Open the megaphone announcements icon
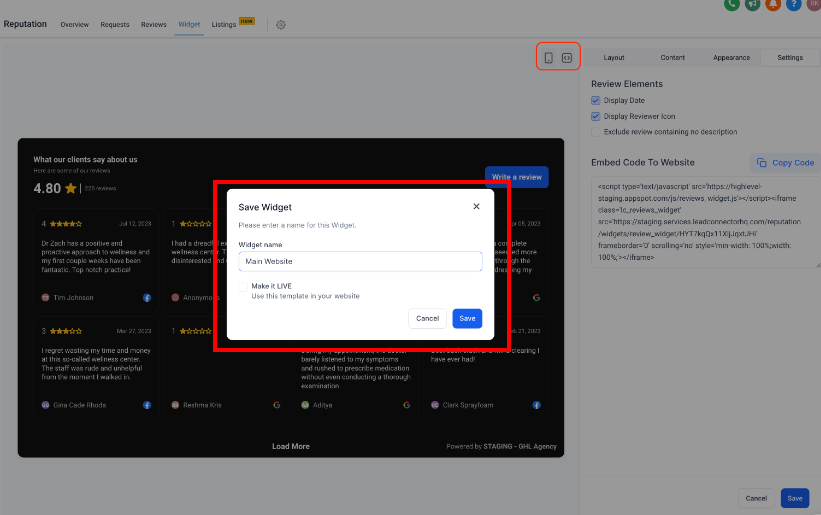Image resolution: width=821 pixels, height=515 pixels. point(752,4)
